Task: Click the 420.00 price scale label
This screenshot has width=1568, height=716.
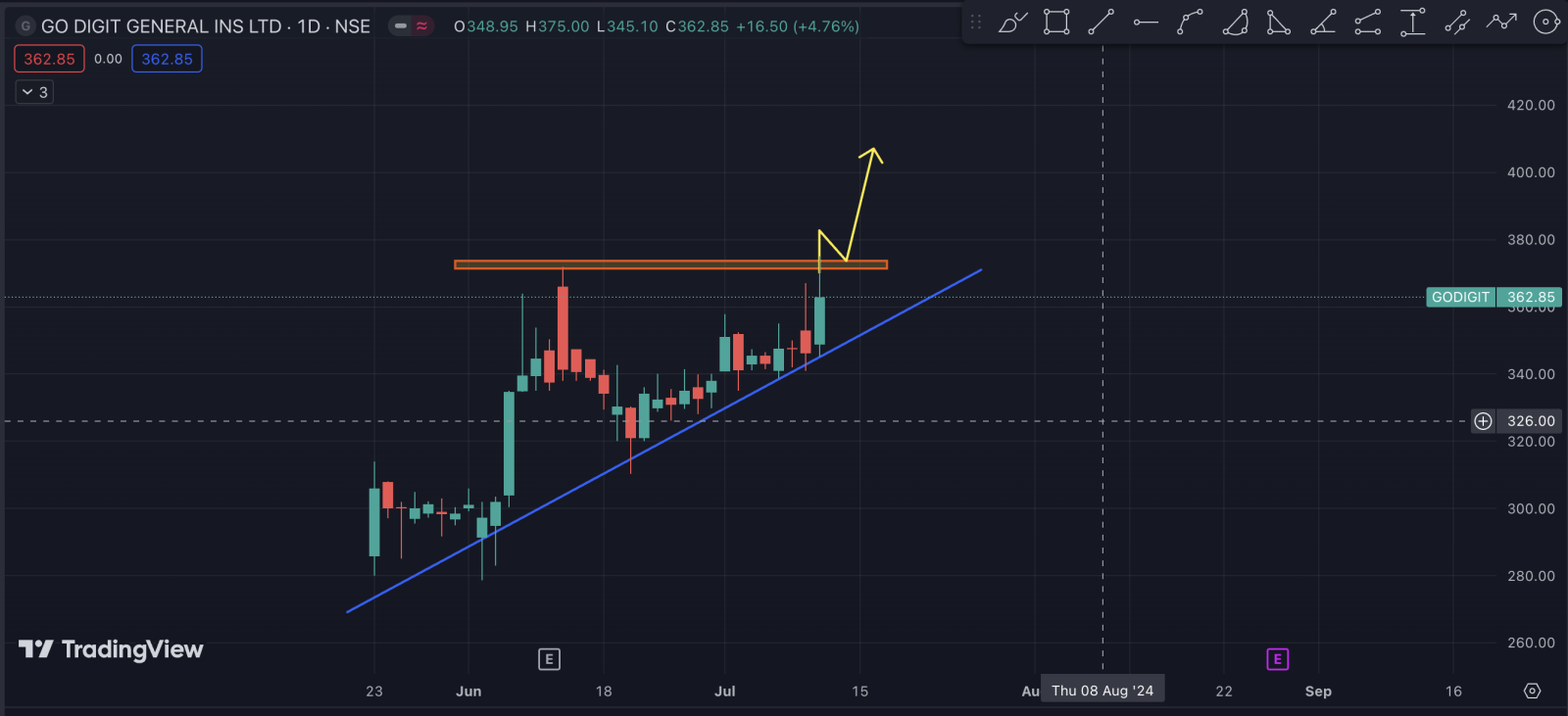Action: pos(1531,105)
